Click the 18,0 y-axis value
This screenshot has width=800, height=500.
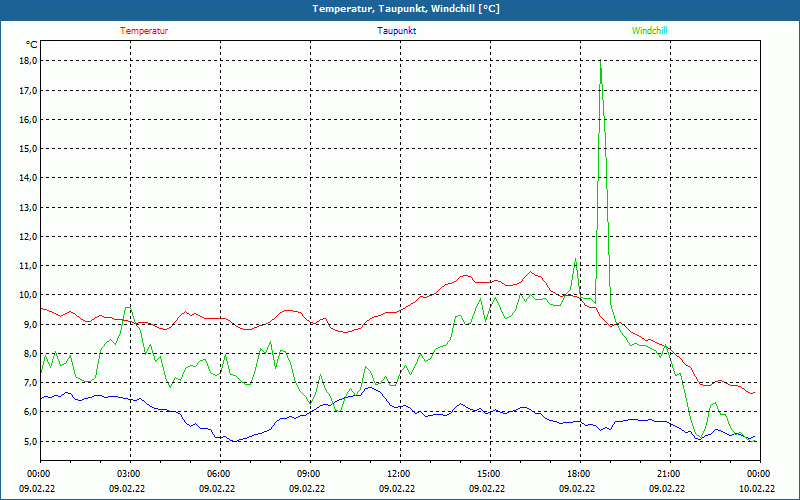pos(28,61)
